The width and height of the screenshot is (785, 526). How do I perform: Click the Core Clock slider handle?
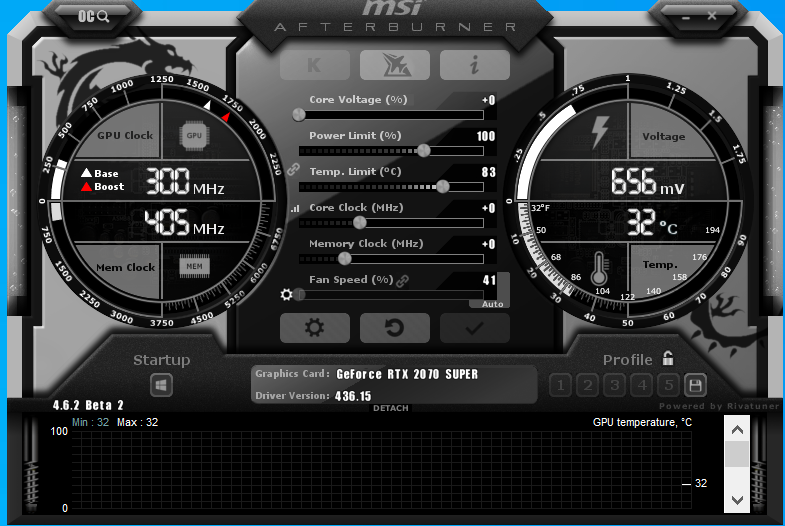pyautogui.click(x=359, y=223)
